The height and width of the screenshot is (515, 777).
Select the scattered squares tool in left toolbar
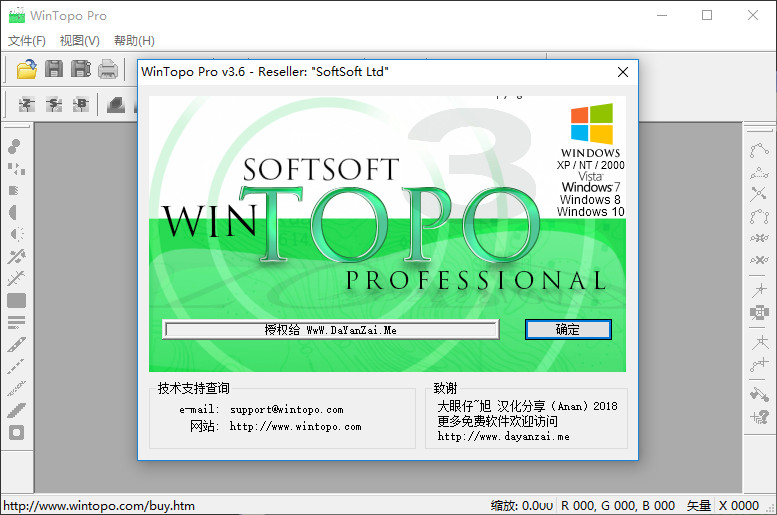click(16, 169)
